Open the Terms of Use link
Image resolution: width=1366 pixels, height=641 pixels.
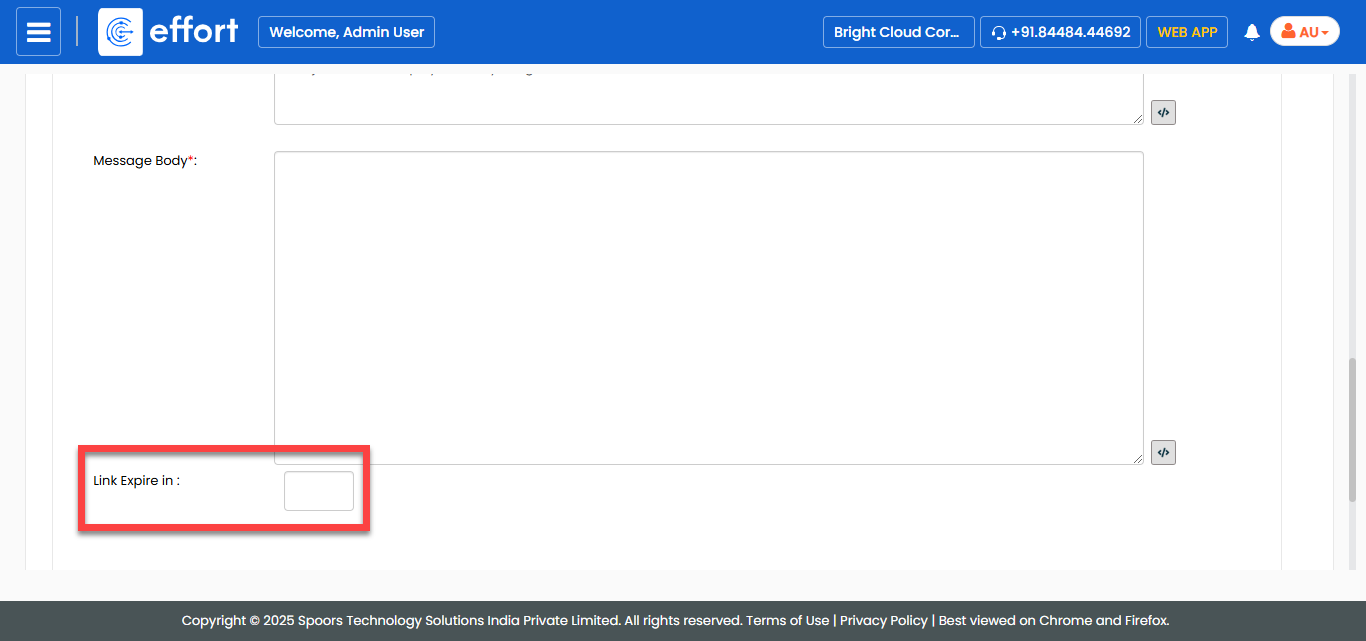pyautogui.click(x=787, y=621)
